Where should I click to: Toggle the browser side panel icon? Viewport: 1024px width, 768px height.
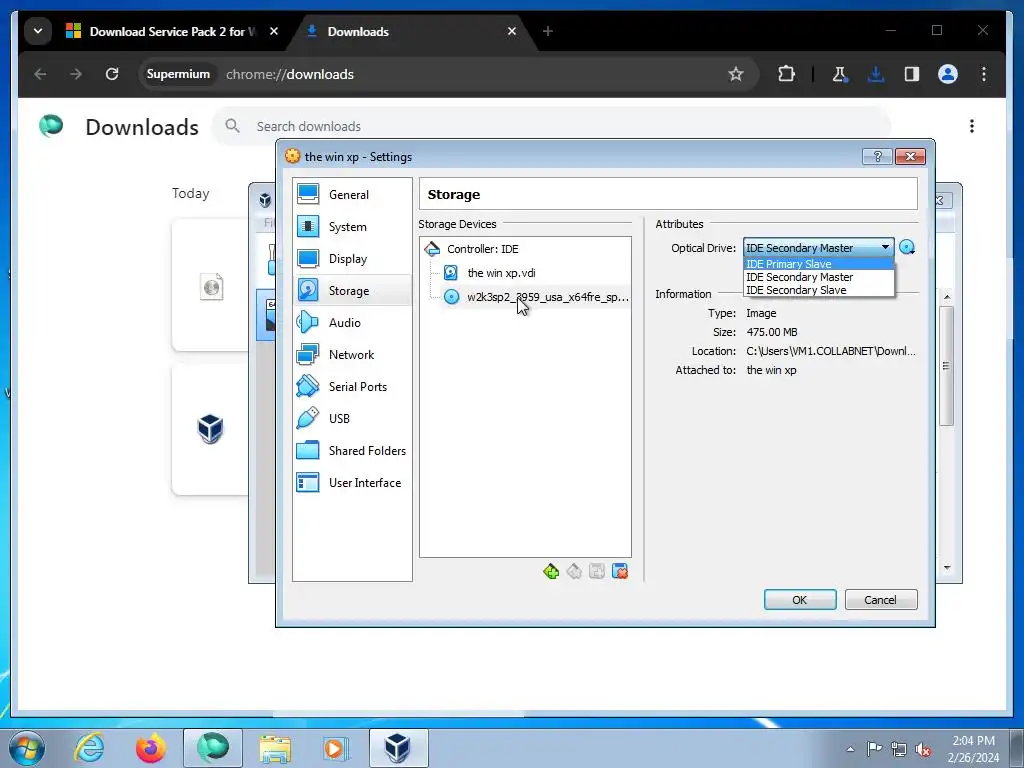912,74
